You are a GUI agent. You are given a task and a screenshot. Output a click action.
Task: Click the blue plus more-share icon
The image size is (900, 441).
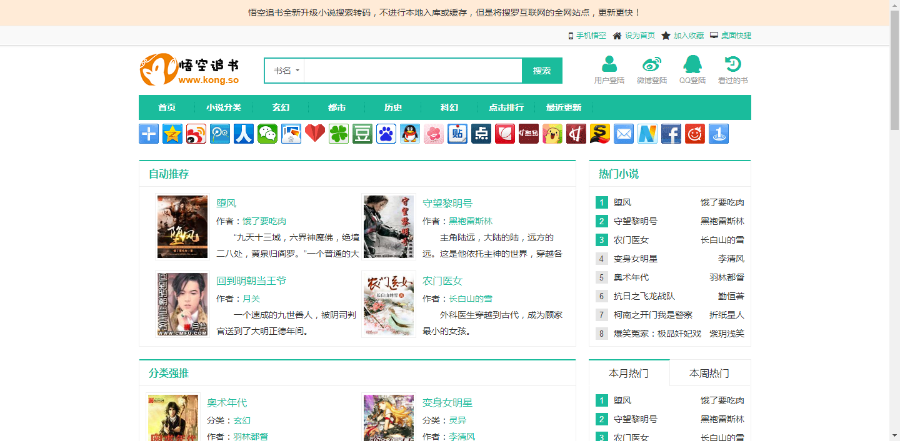click(149, 134)
